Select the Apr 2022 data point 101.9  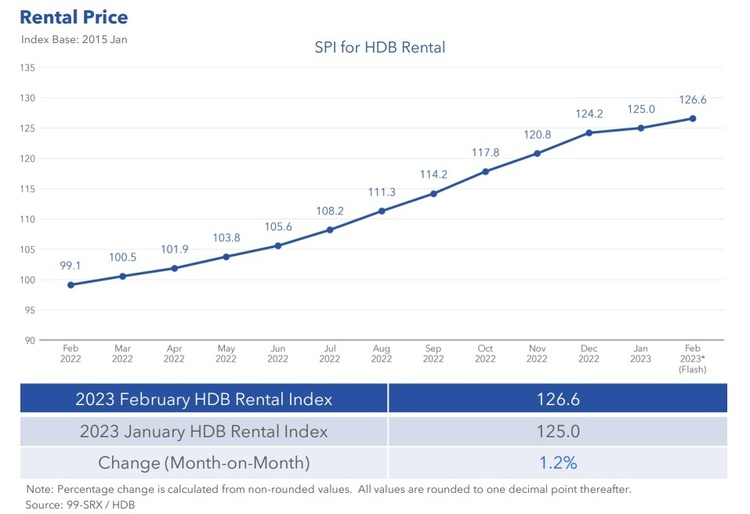[x=175, y=268]
